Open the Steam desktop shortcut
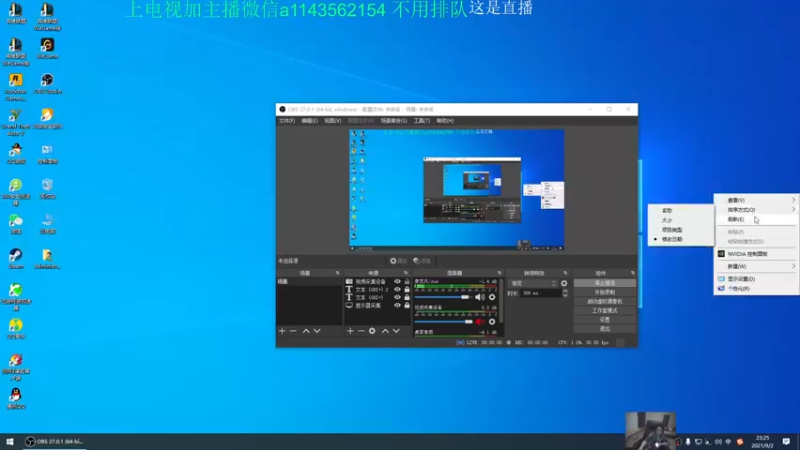This screenshot has height=450, width=800. [16, 259]
